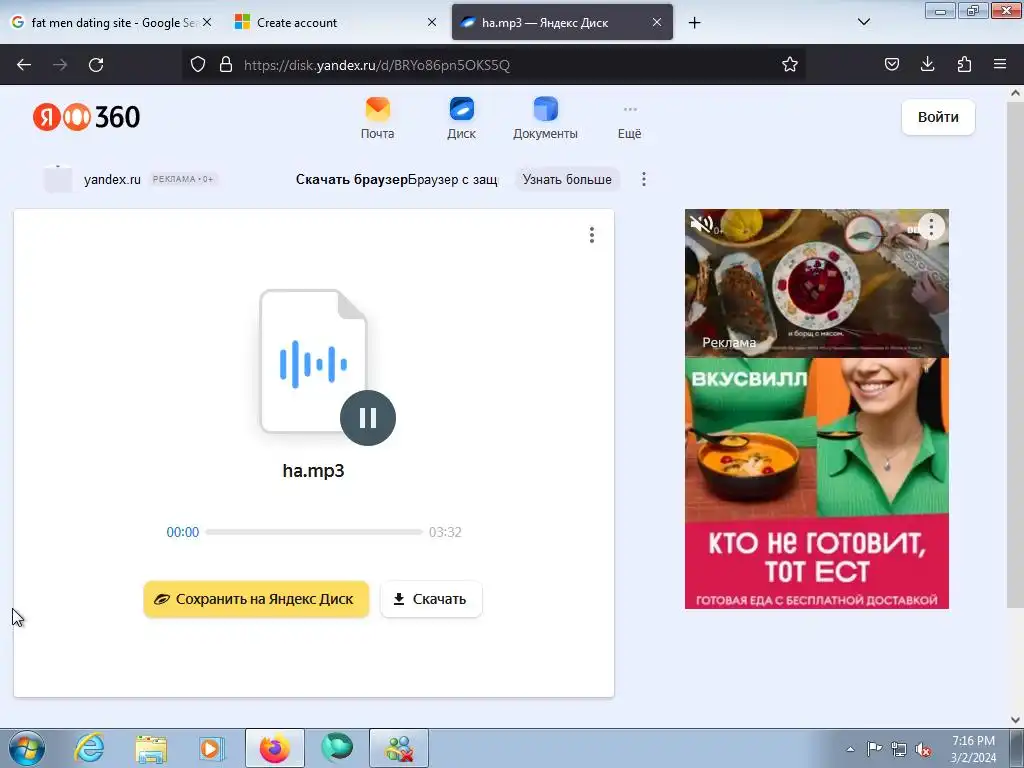Open the ad banner three-dot menu
Viewport: 1024px width, 768px height.
(x=644, y=179)
